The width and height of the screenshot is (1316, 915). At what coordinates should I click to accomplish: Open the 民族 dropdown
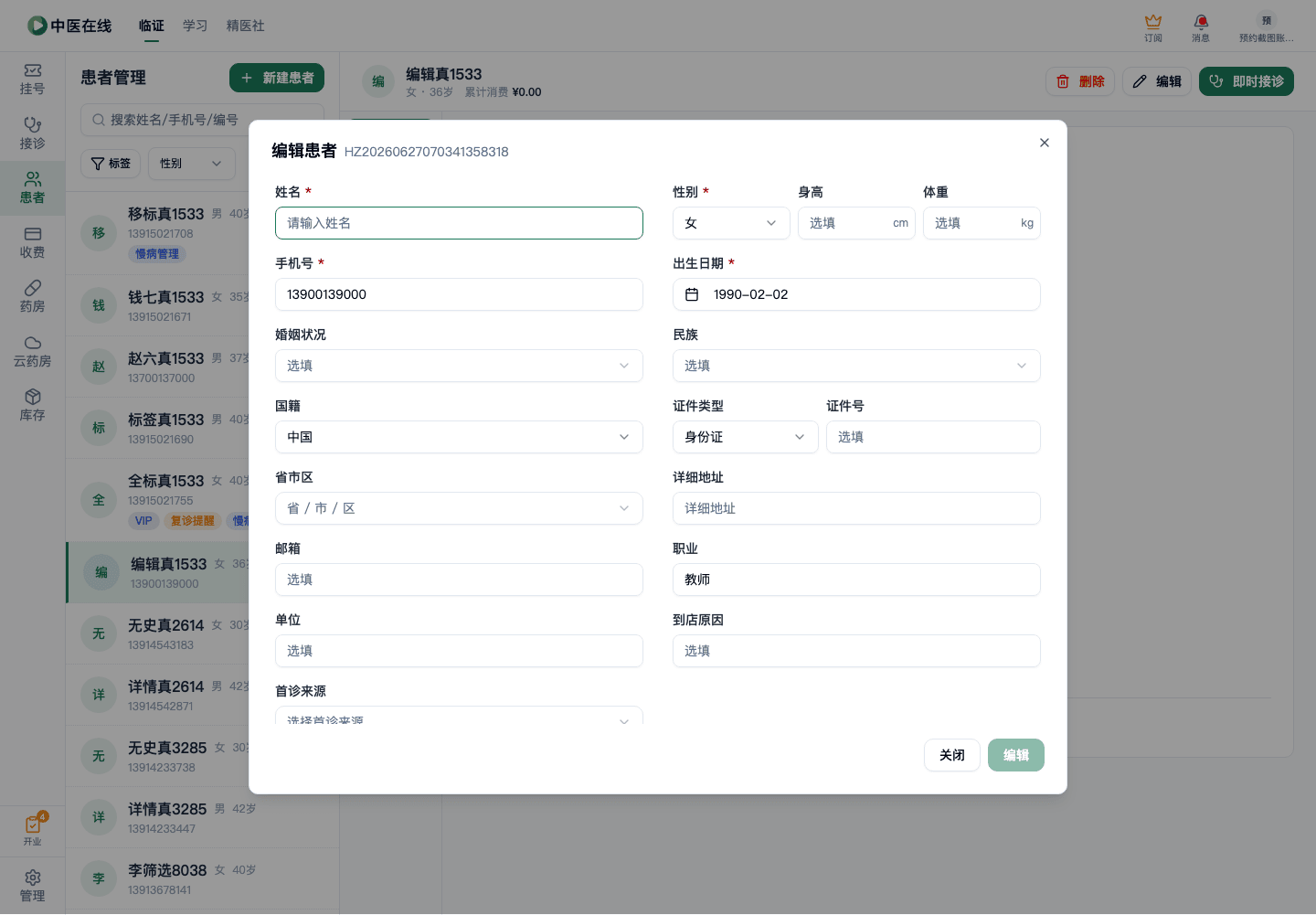click(856, 366)
